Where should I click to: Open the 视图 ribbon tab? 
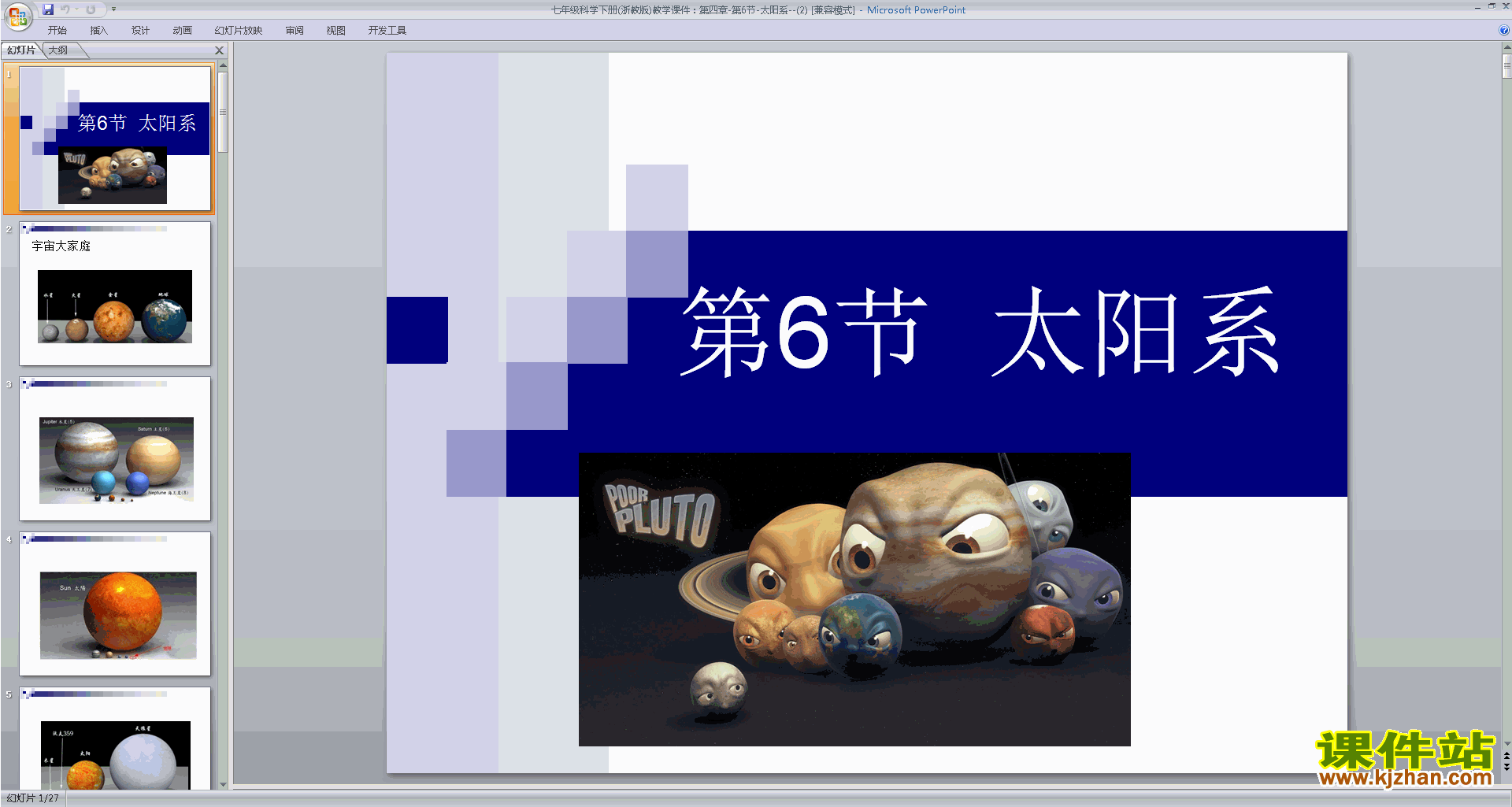click(336, 31)
